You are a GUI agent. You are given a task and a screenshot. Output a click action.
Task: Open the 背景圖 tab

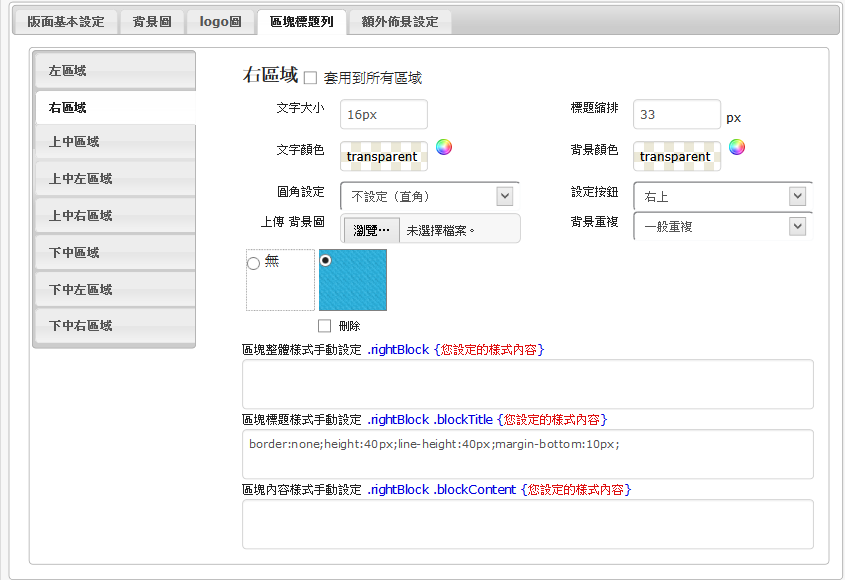click(x=152, y=21)
